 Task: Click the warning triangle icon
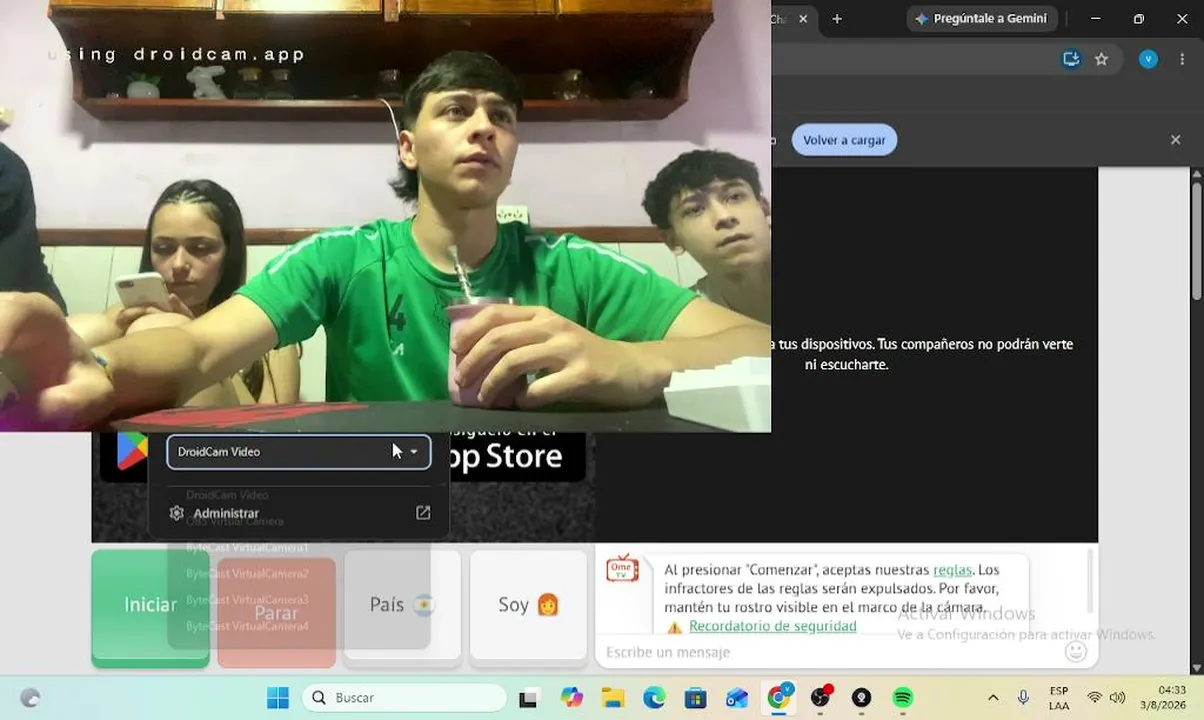click(675, 627)
